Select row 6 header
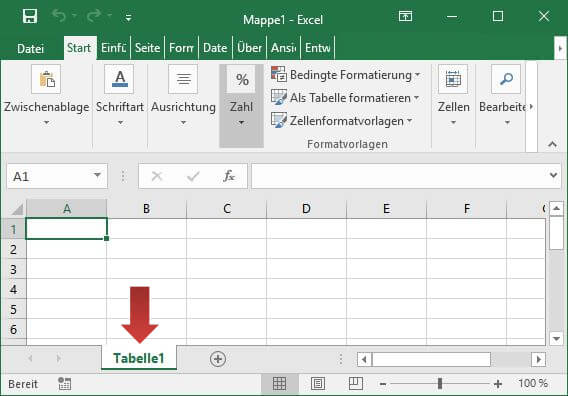The width and height of the screenshot is (568, 396). click(x=13, y=329)
